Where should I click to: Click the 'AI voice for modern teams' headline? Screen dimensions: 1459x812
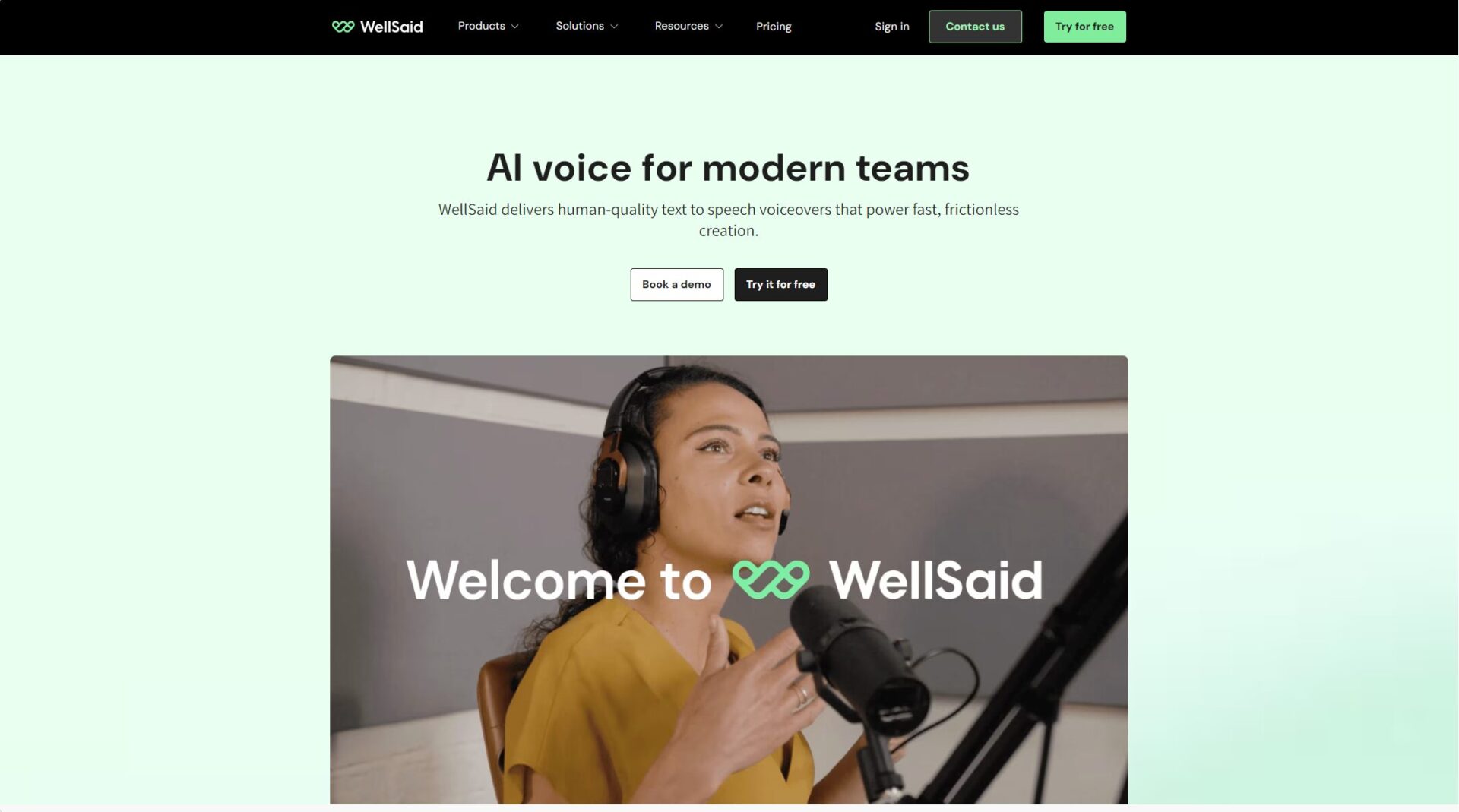[728, 168]
